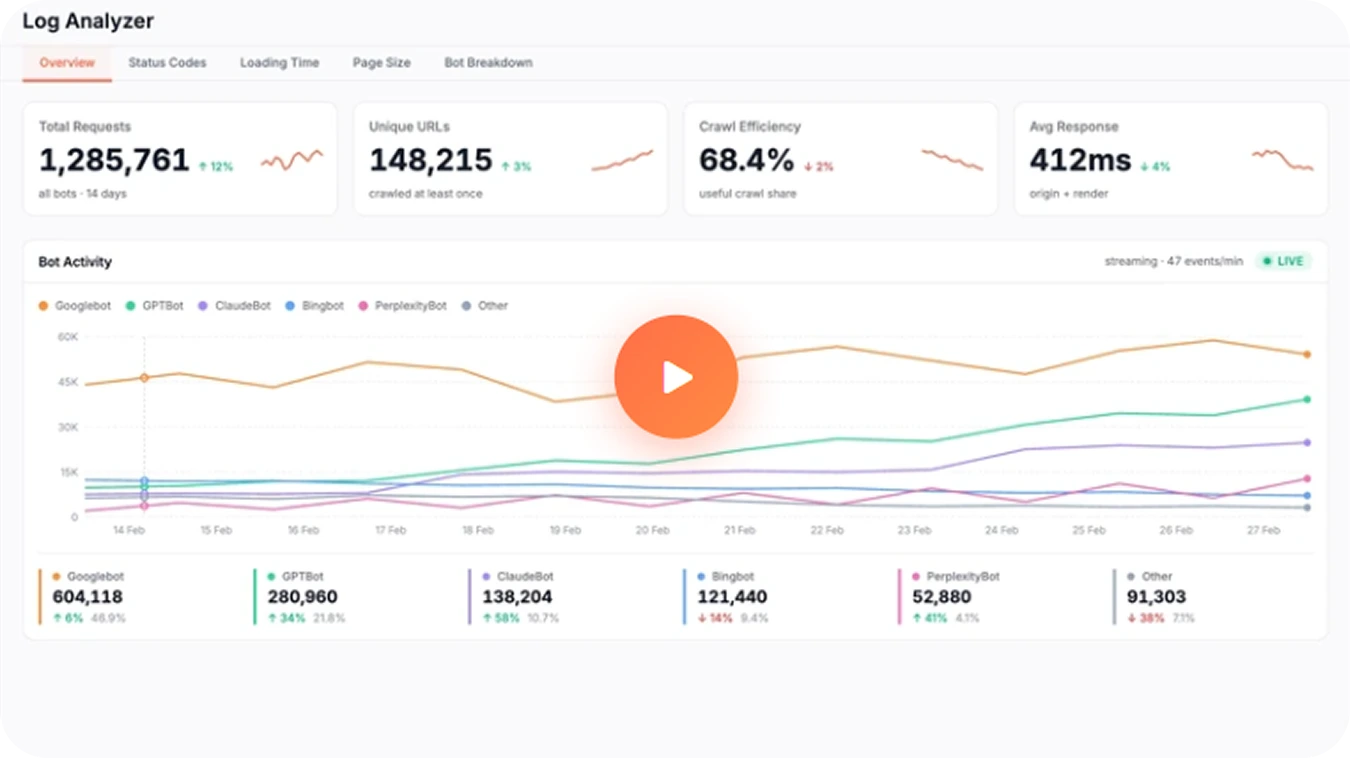1350x758 pixels.
Task: Select the 68.4% crawl efficiency value
Action: pyautogui.click(x=747, y=160)
